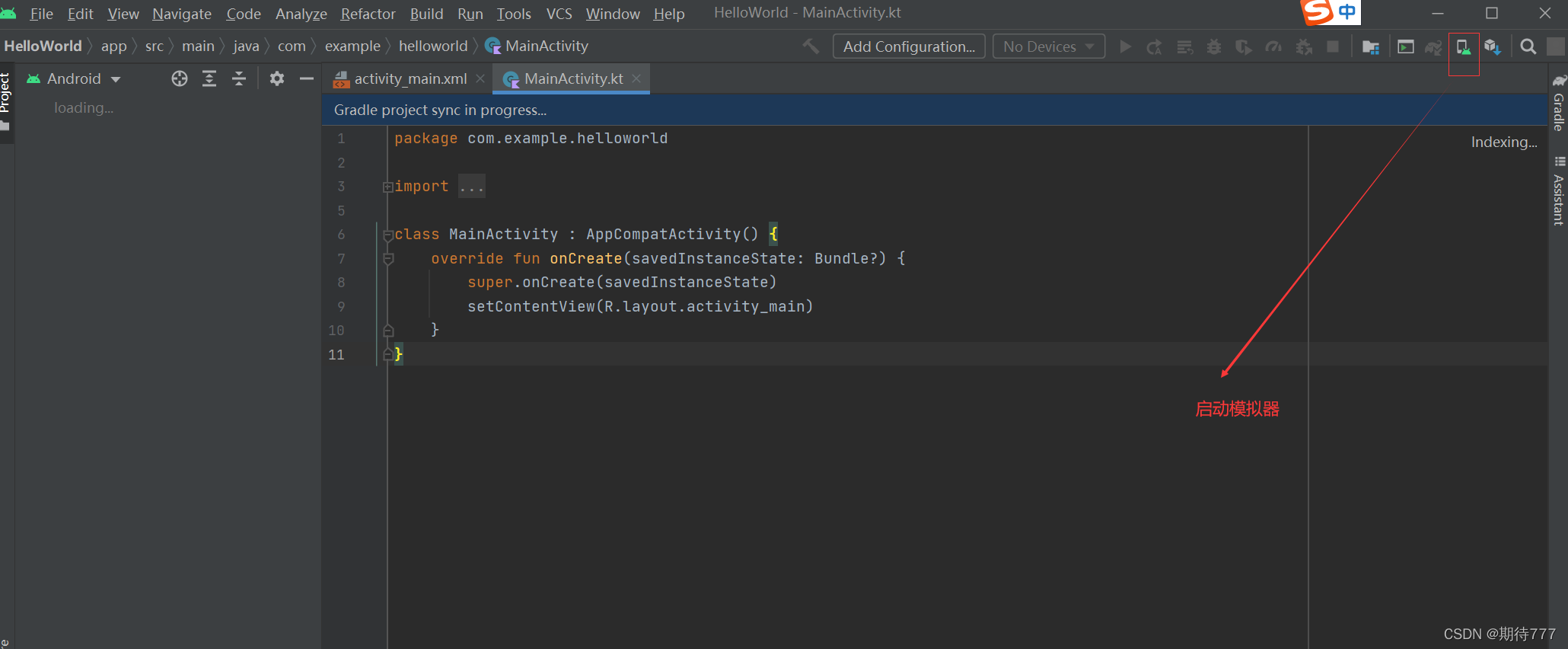The height and width of the screenshot is (649, 1568).
Task: Click the Expand All icon in Project panel
Action: 209,78
